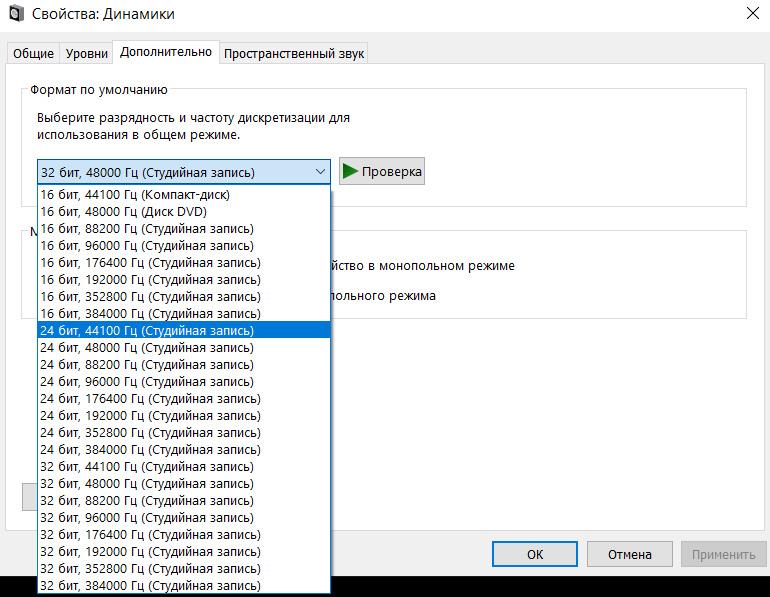
Task: Choose 32 бит, 96000 Гц entry
Action: (x=184, y=517)
